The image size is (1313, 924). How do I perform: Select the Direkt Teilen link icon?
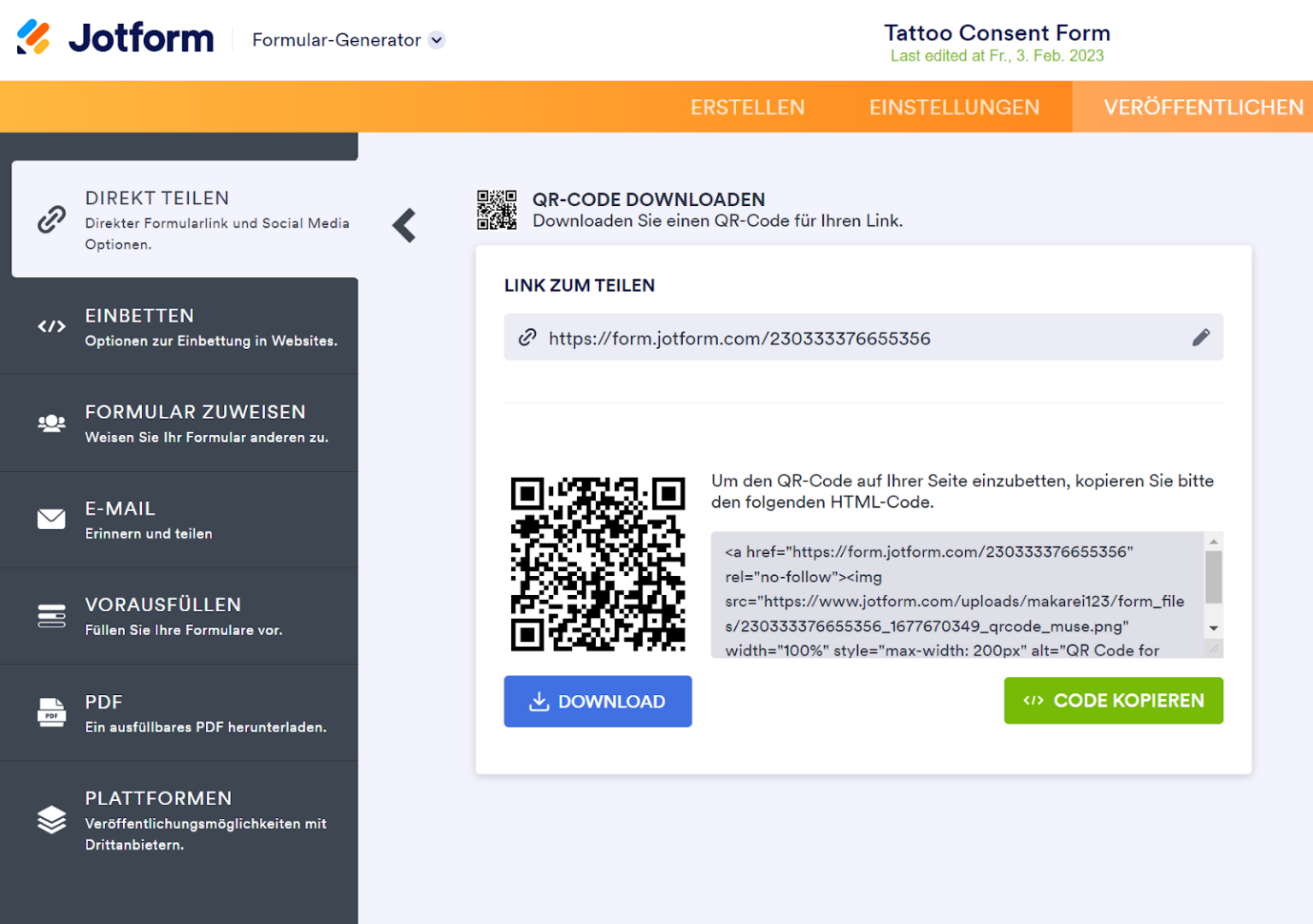point(51,219)
